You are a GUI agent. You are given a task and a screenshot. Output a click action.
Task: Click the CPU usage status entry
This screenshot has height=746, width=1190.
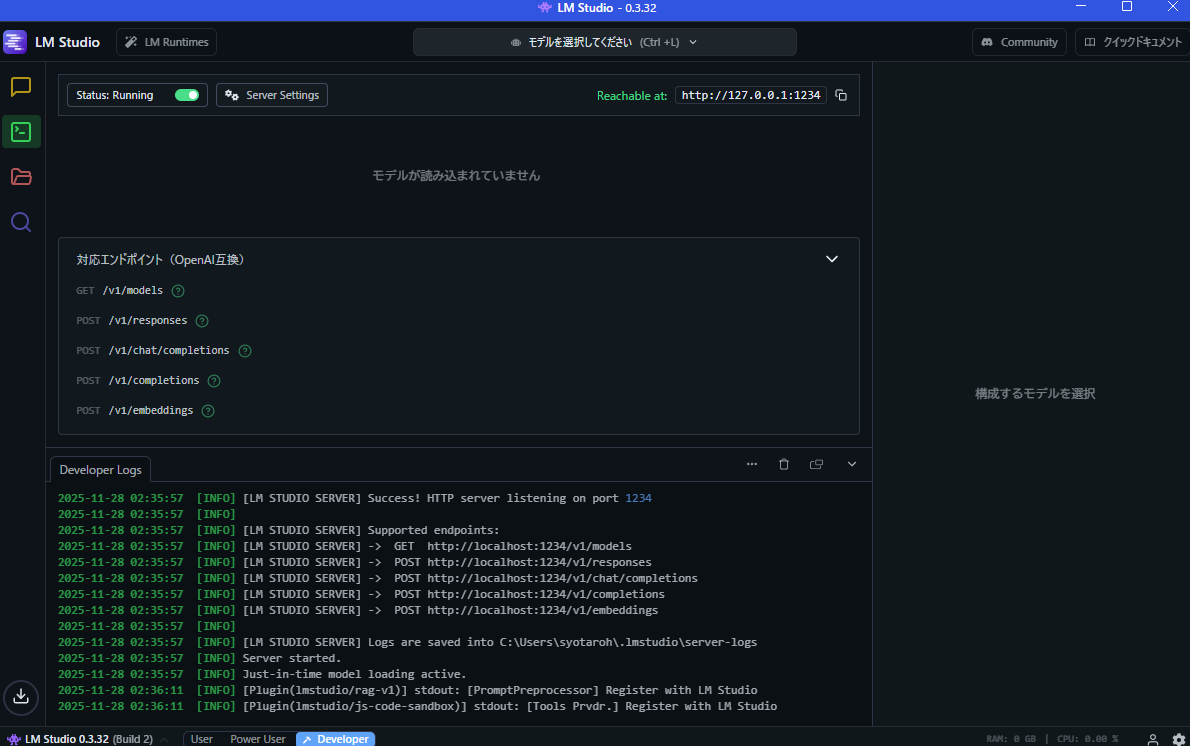1088,739
